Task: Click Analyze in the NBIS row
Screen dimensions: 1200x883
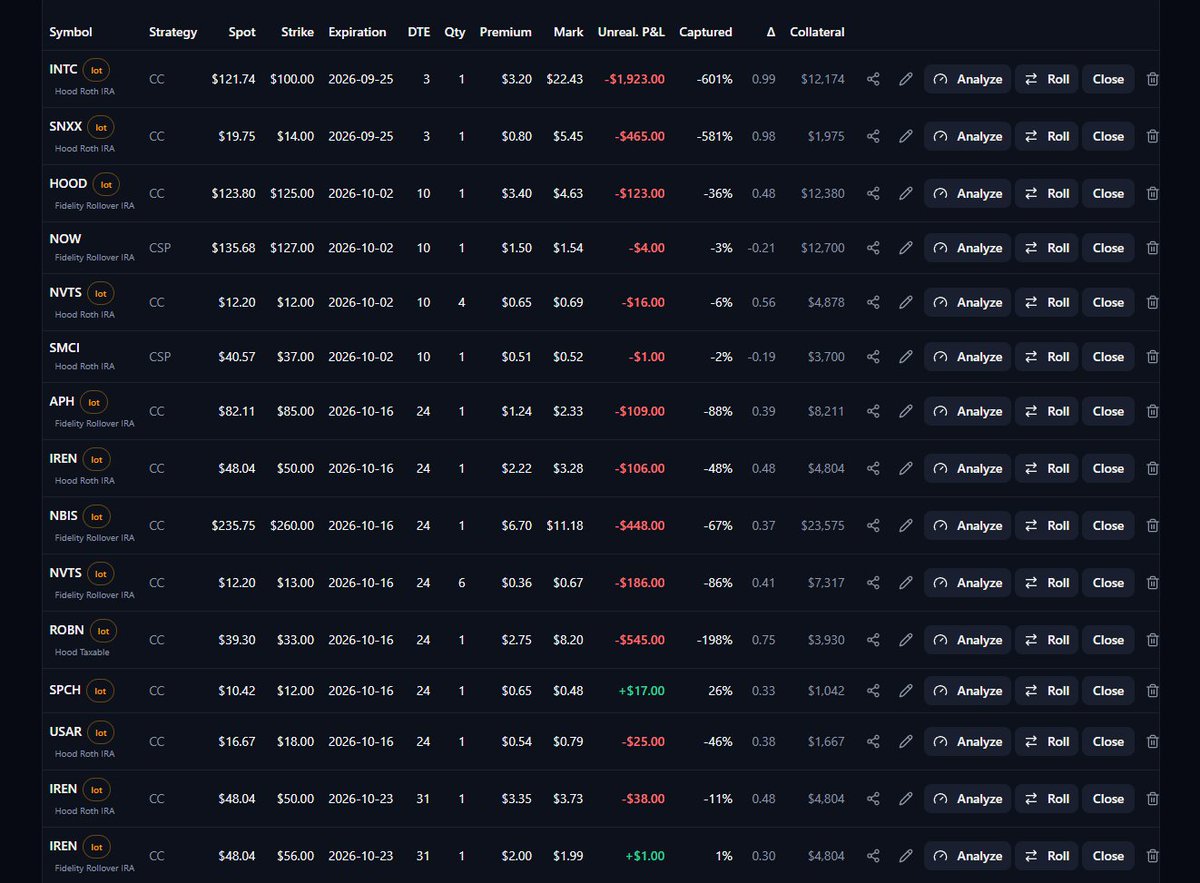Action: [967, 525]
